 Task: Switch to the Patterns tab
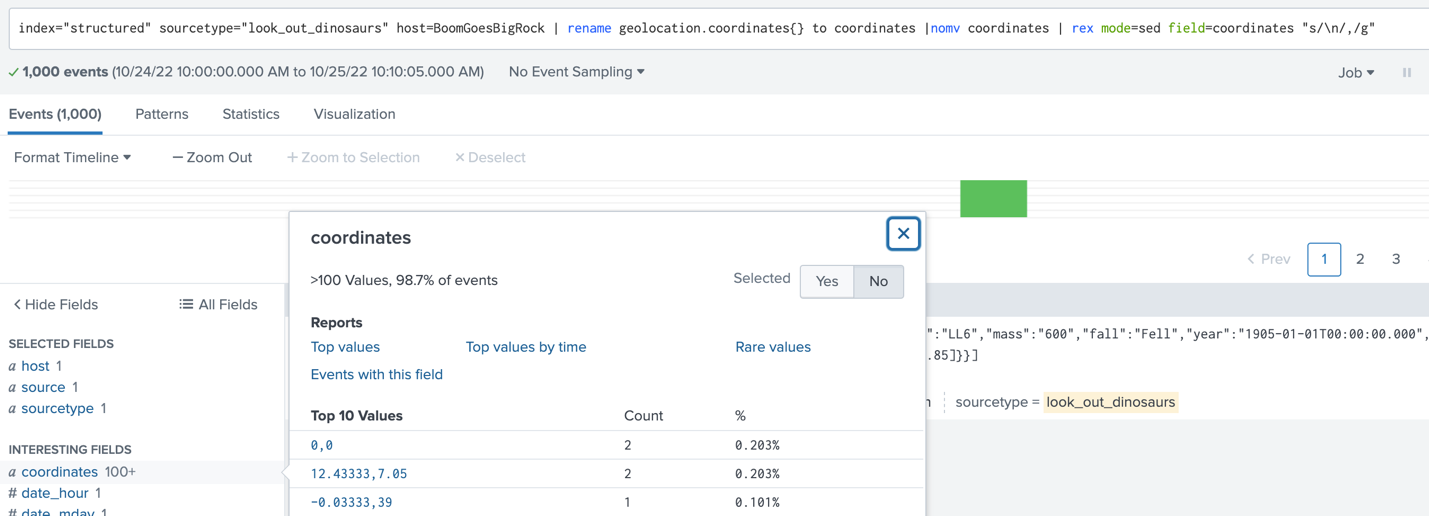pos(162,114)
